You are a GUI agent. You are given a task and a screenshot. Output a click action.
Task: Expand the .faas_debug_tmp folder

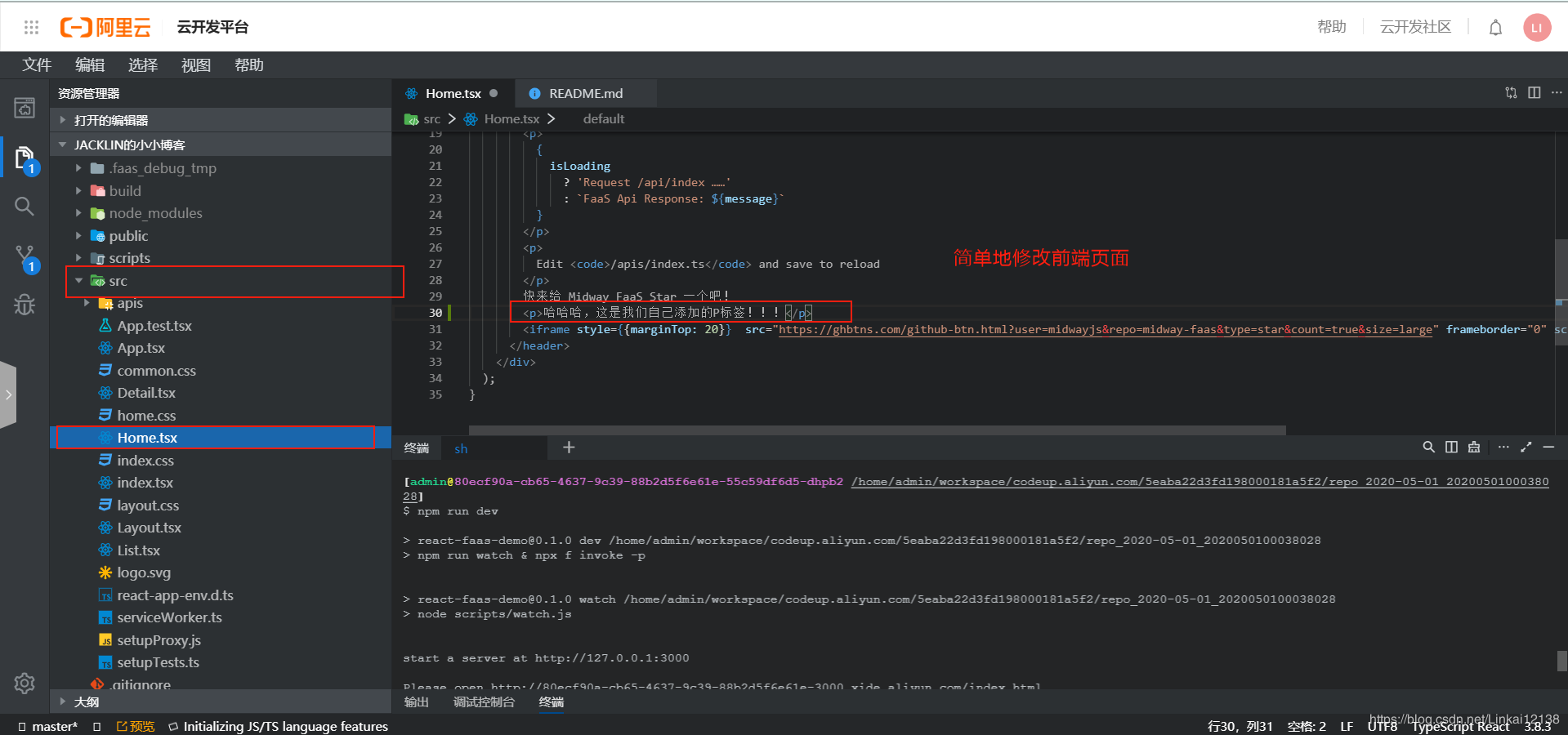(x=78, y=168)
